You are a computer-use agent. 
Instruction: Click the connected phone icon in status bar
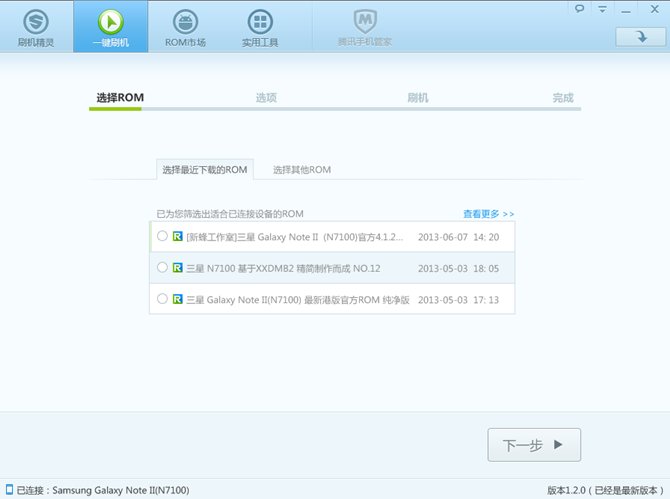tap(9, 489)
